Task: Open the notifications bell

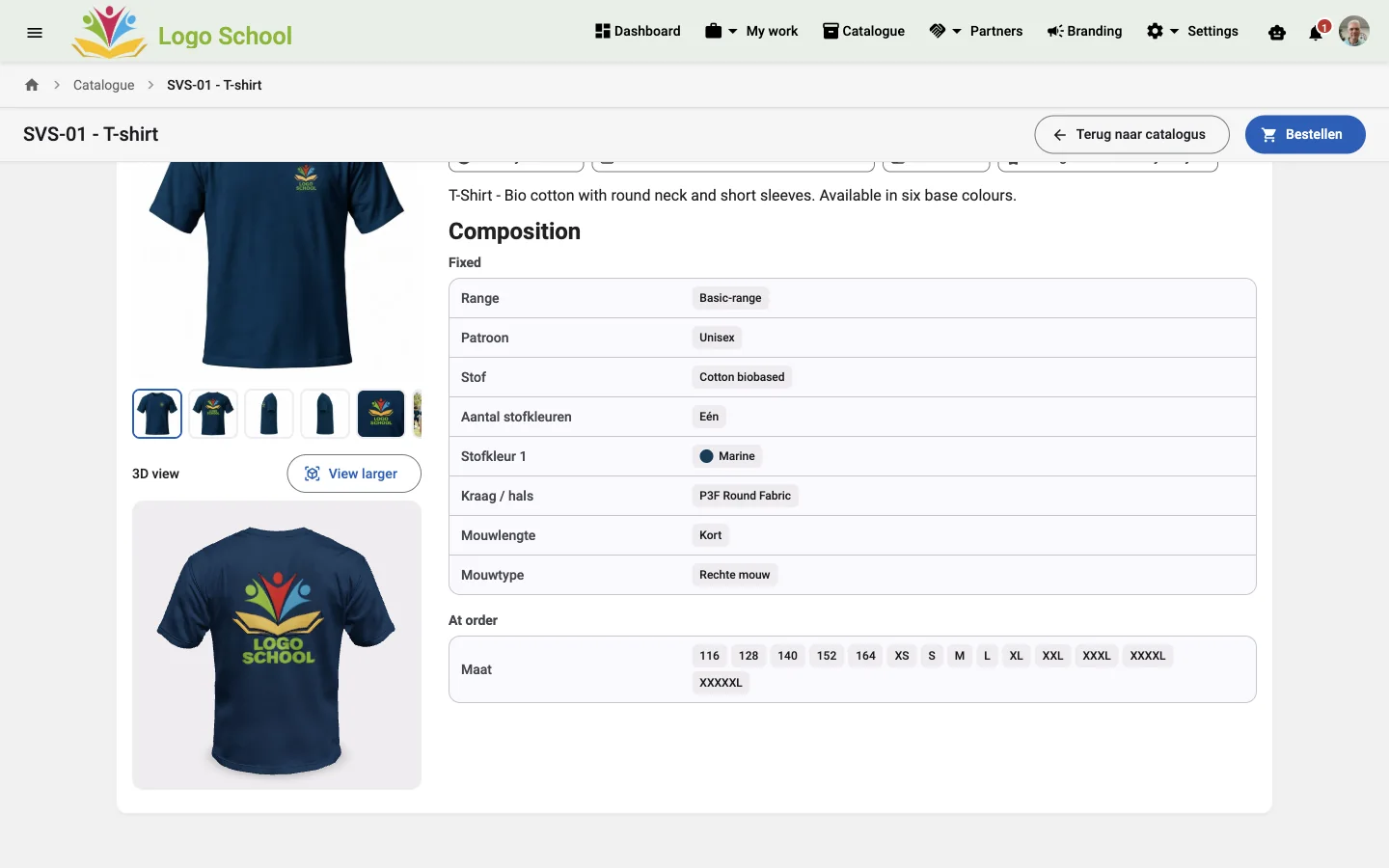Action: (1316, 33)
